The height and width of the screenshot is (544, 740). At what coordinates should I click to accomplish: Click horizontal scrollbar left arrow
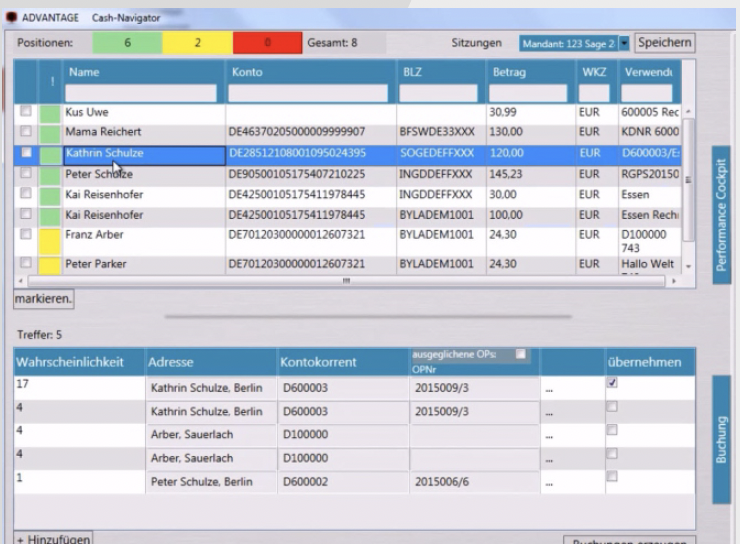coord(20,281)
